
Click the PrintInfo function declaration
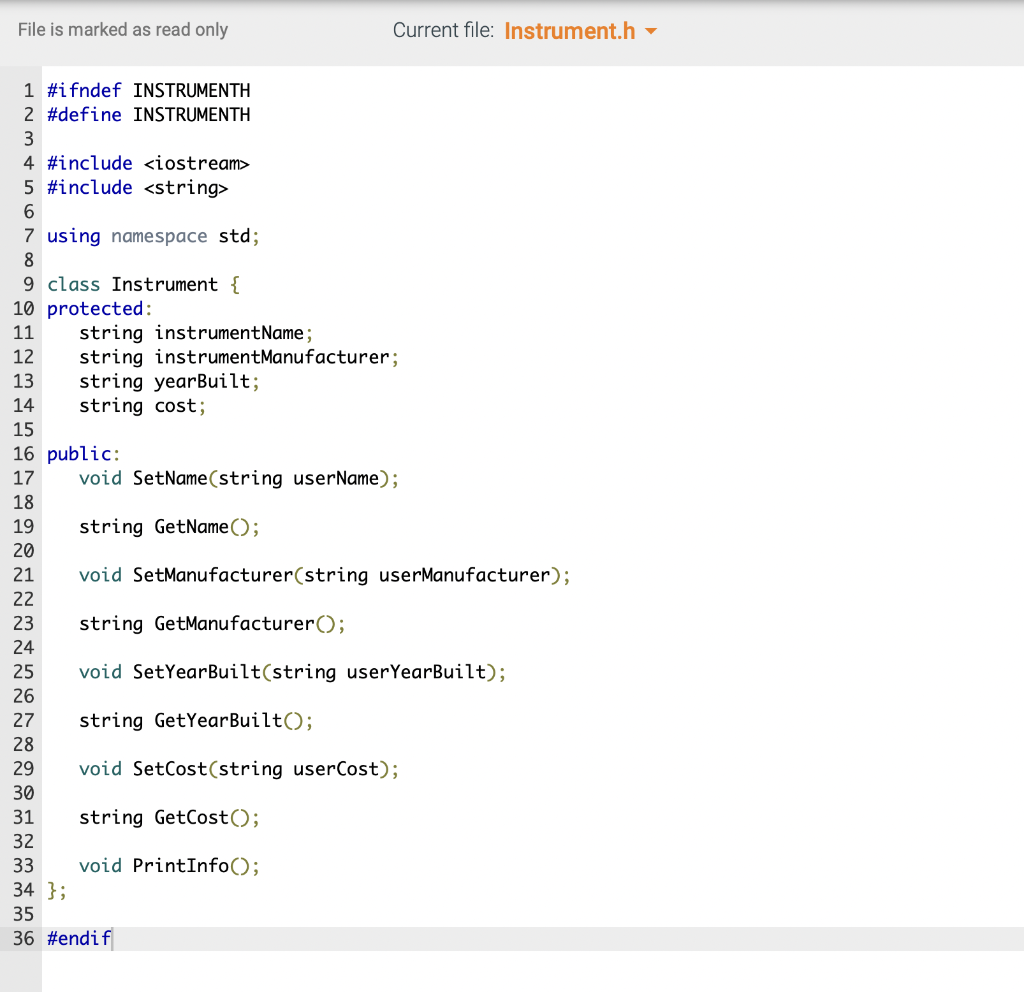tap(170, 865)
